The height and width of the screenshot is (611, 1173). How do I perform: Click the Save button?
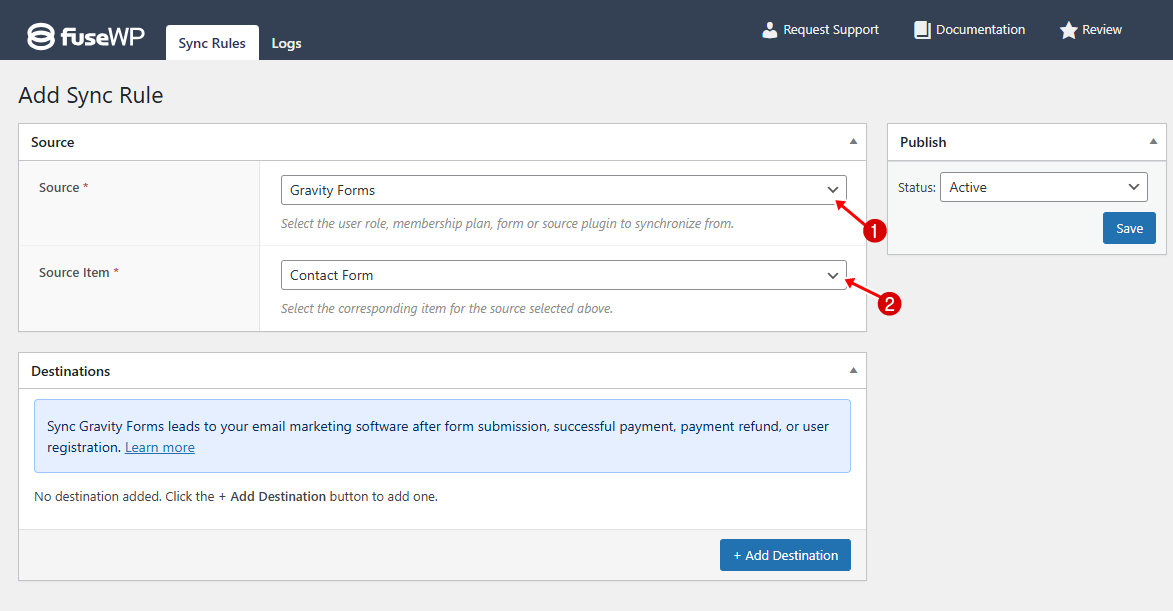[1129, 228]
